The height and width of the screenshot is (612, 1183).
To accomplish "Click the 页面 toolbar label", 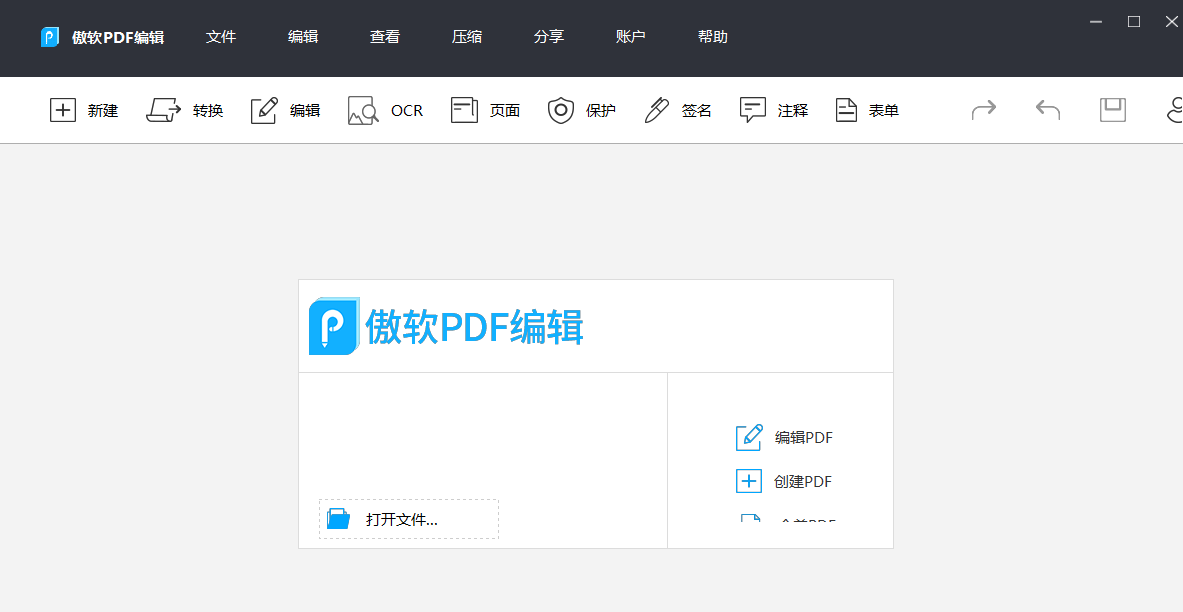I will coord(505,111).
